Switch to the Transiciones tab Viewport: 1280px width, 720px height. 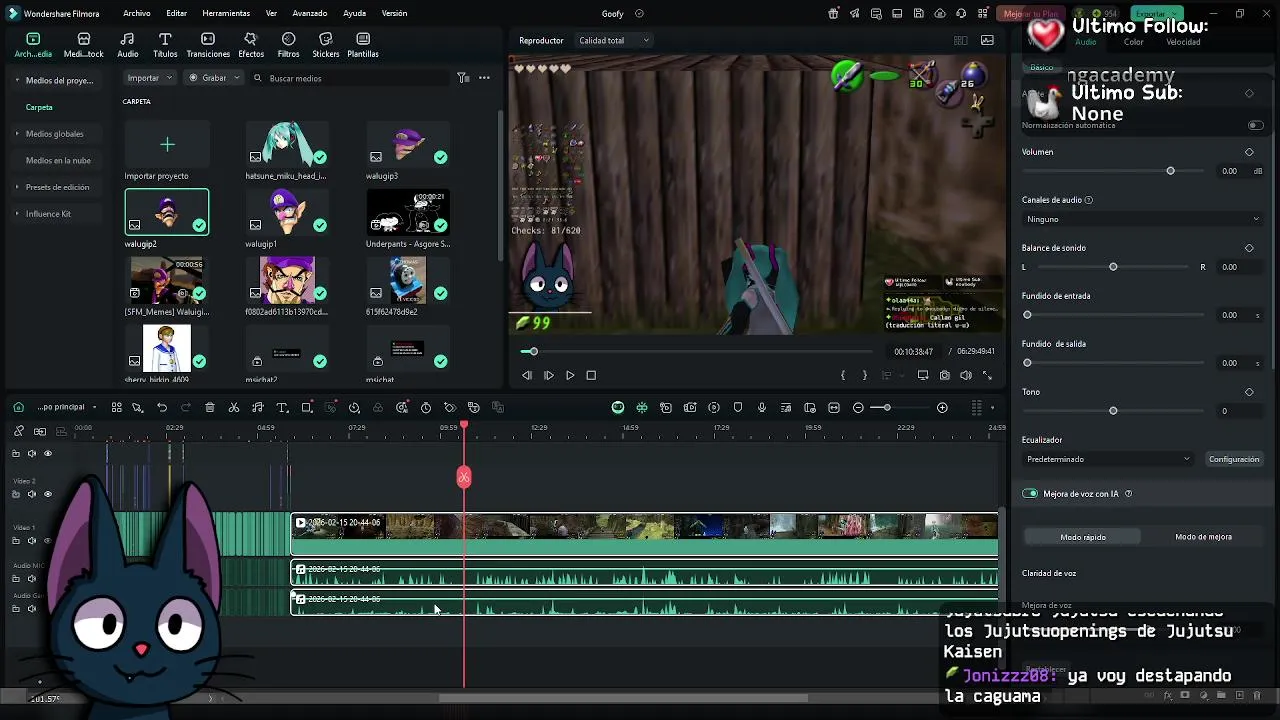(208, 45)
